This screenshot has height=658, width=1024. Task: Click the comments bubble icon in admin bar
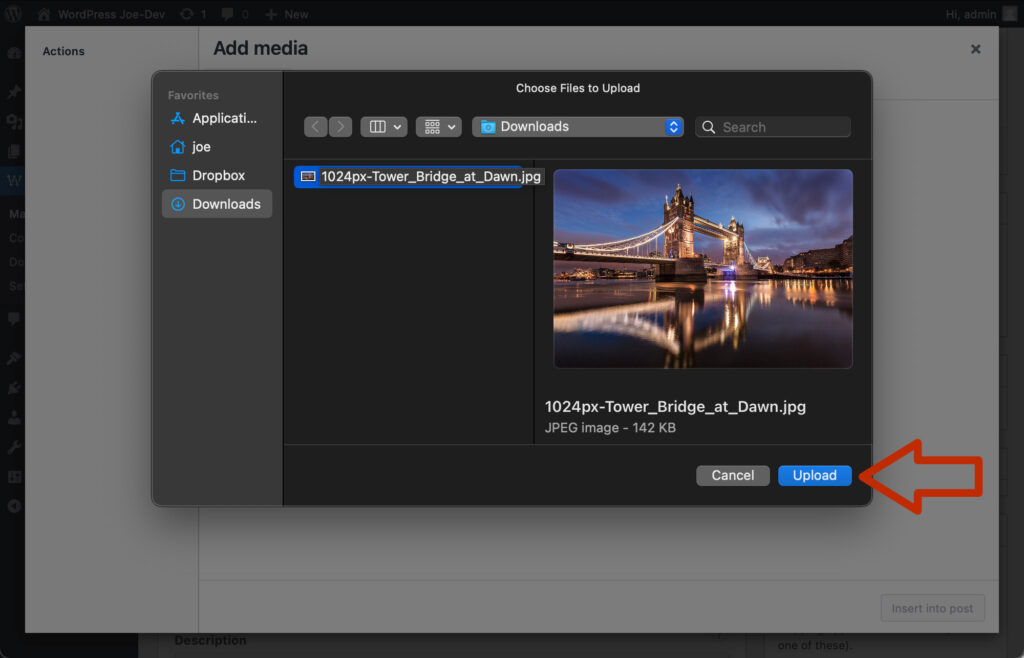click(x=226, y=14)
